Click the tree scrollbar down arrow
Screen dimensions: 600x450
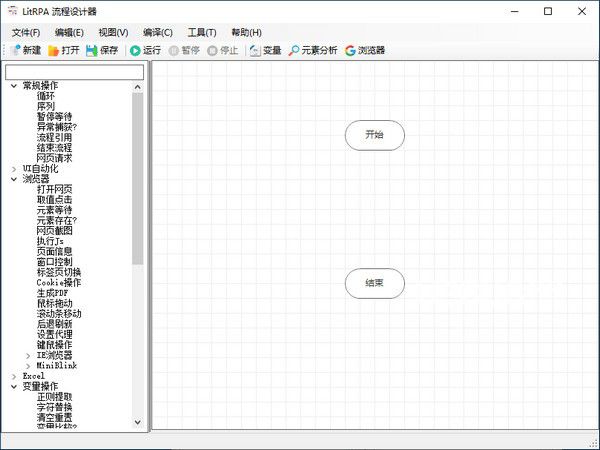[x=138, y=422]
